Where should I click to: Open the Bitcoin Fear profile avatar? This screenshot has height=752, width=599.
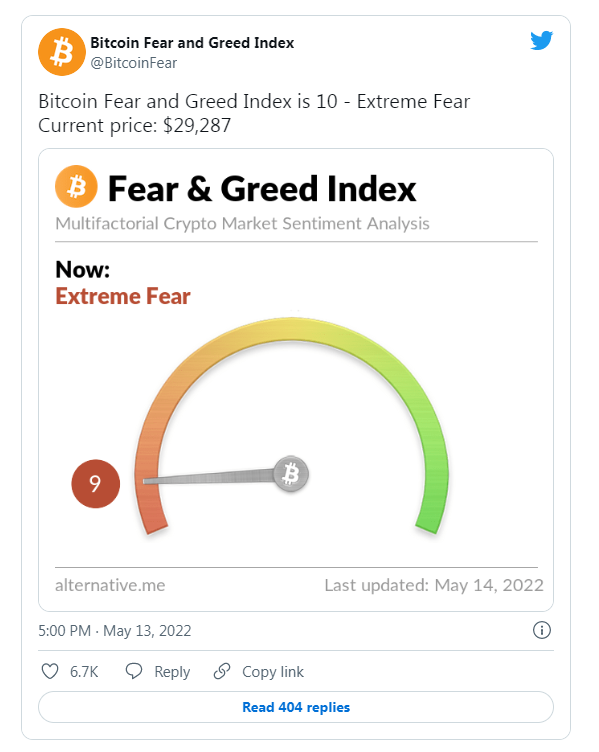(x=62, y=52)
